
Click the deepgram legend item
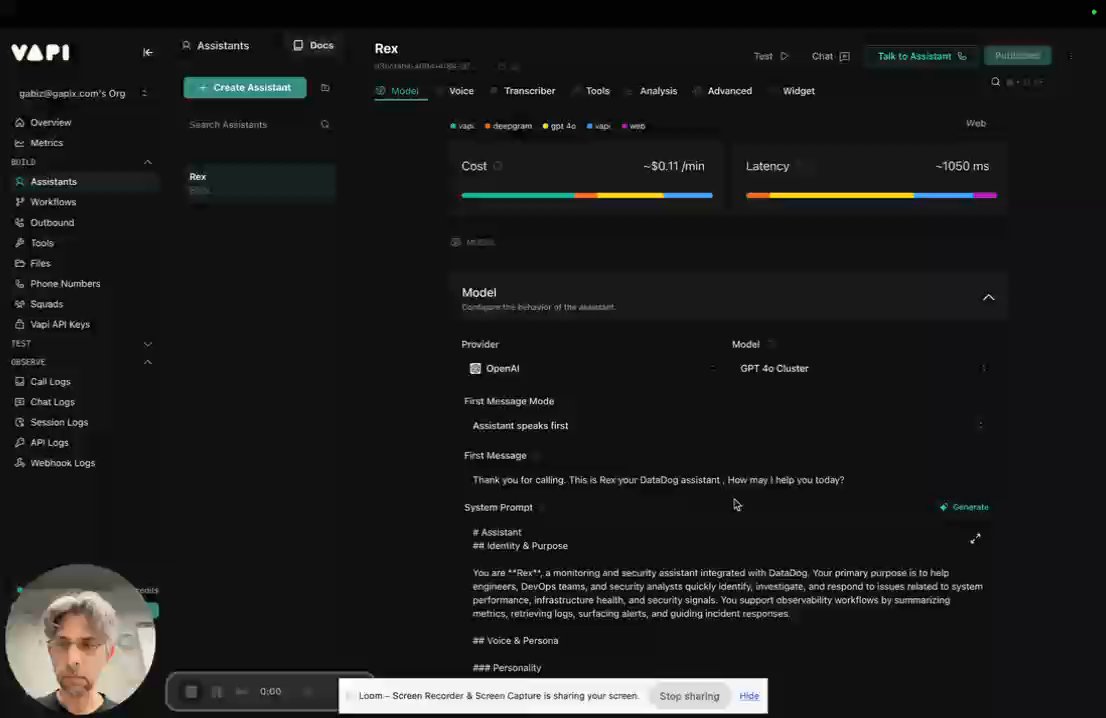(509, 126)
